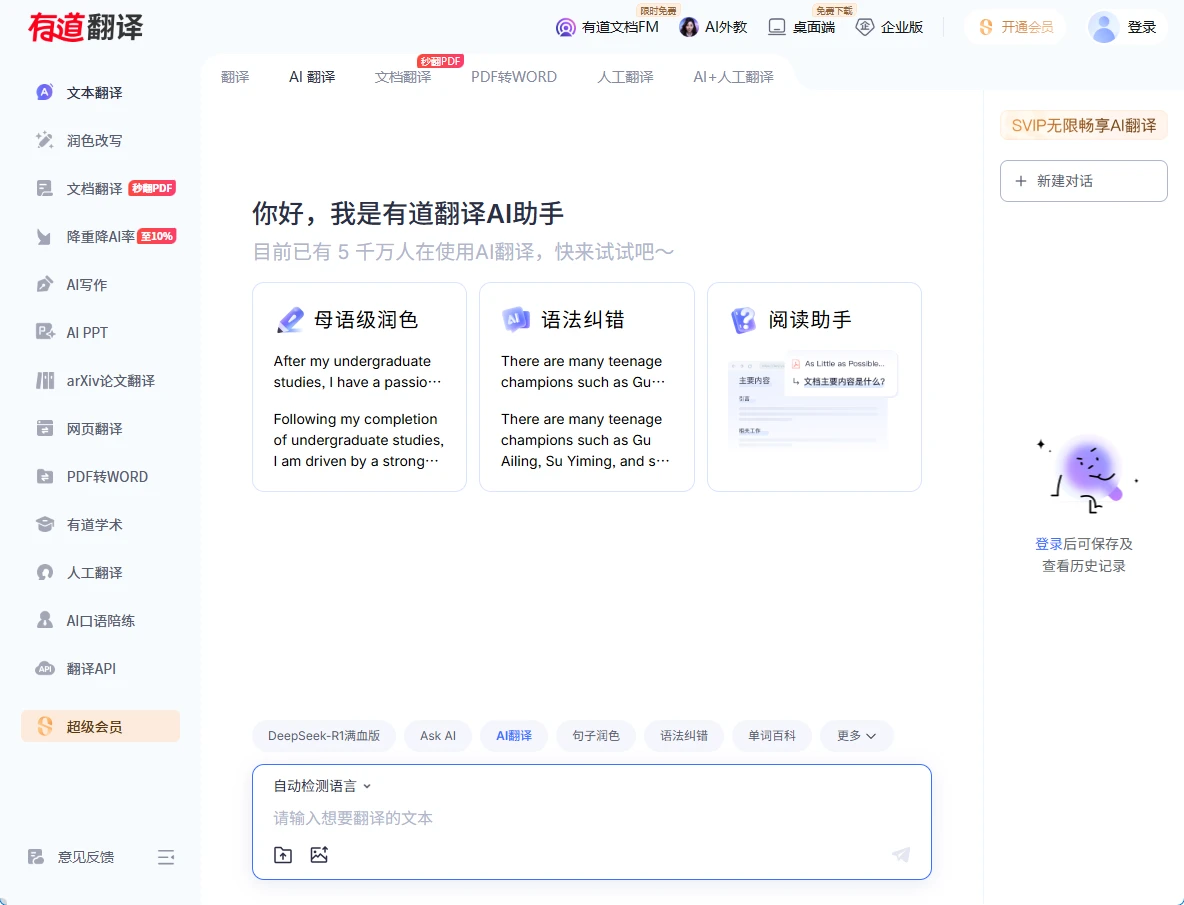This screenshot has height=905, width=1184.
Task: Expand the 自动检测语言 language dropdown
Action: tap(322, 786)
